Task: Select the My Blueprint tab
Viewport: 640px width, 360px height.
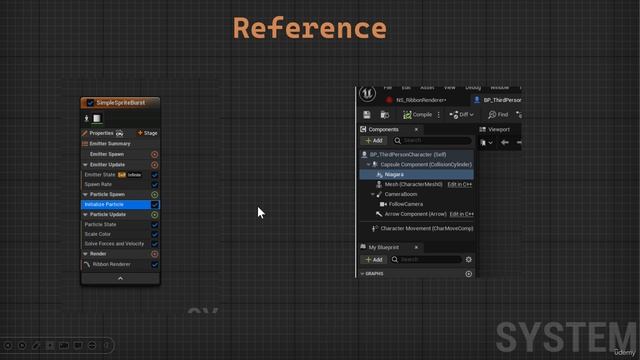Action: pyautogui.click(x=384, y=247)
